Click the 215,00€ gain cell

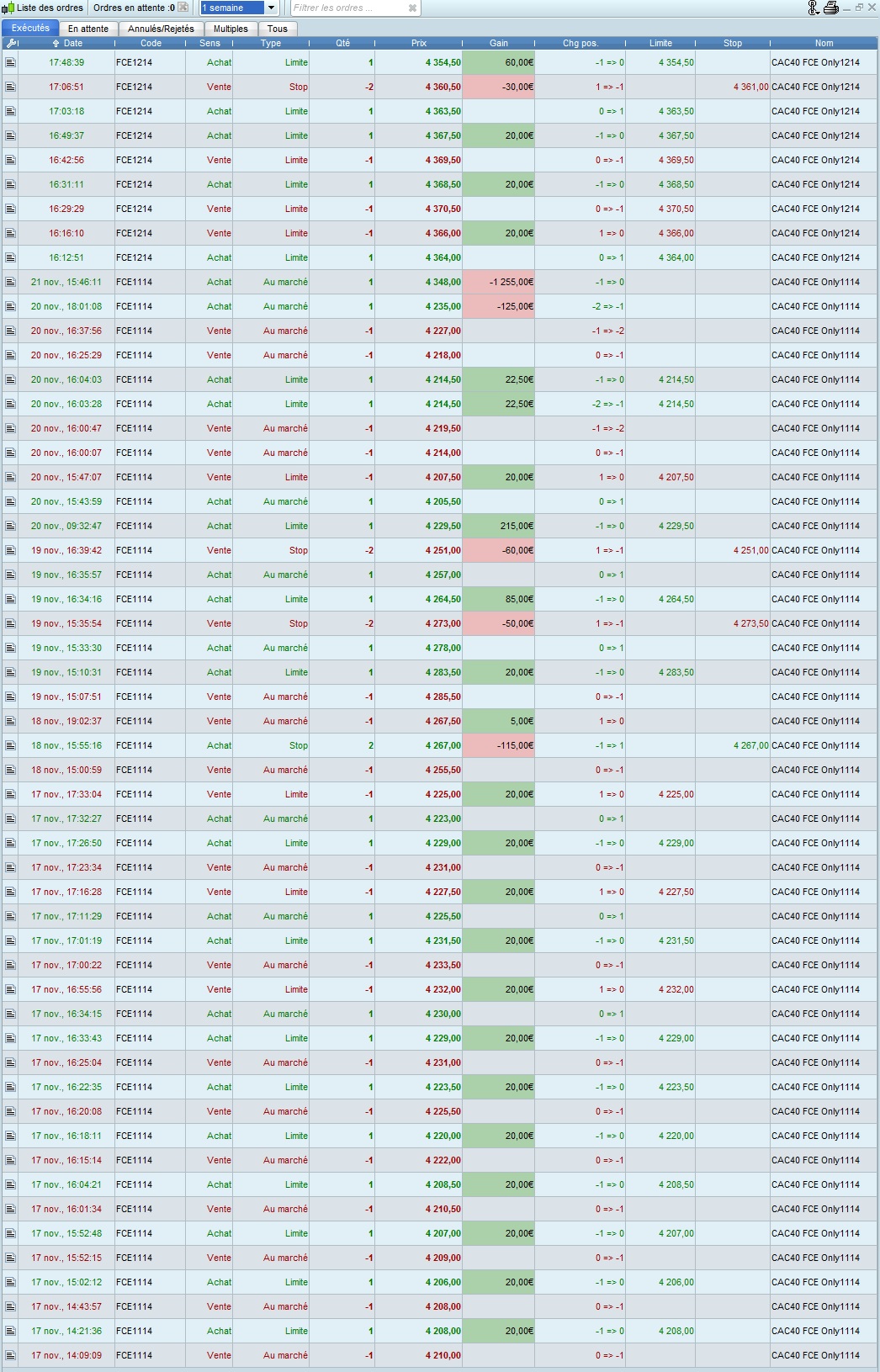point(499,526)
